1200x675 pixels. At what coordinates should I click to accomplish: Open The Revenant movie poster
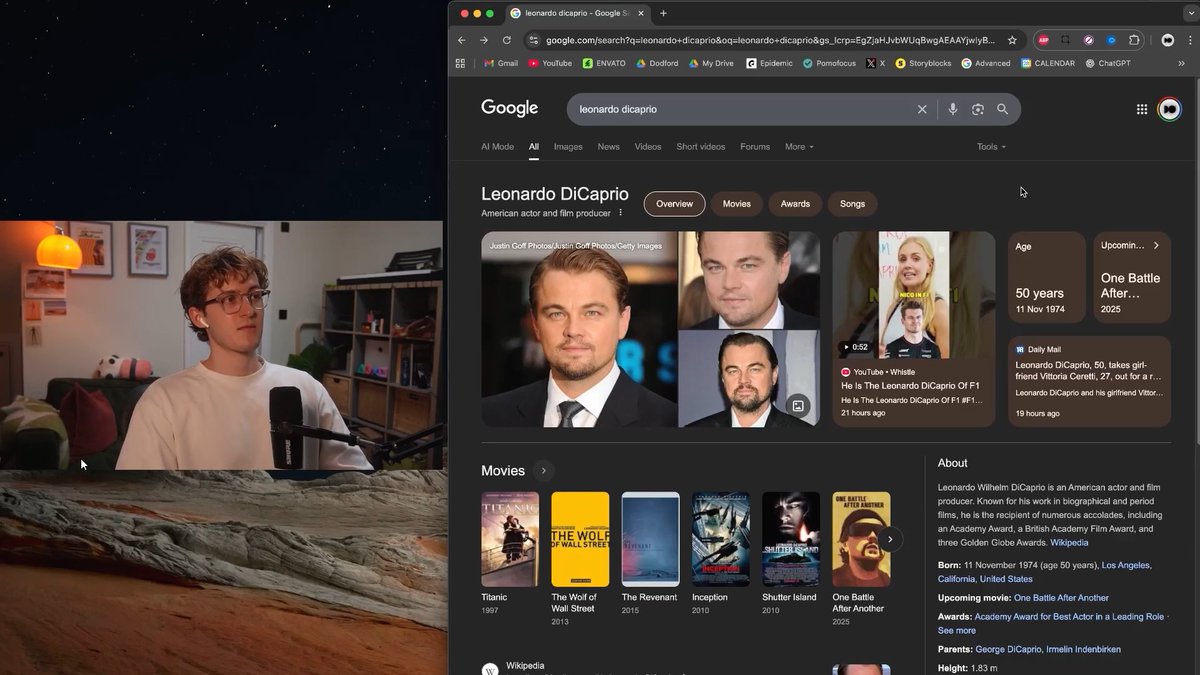point(650,539)
